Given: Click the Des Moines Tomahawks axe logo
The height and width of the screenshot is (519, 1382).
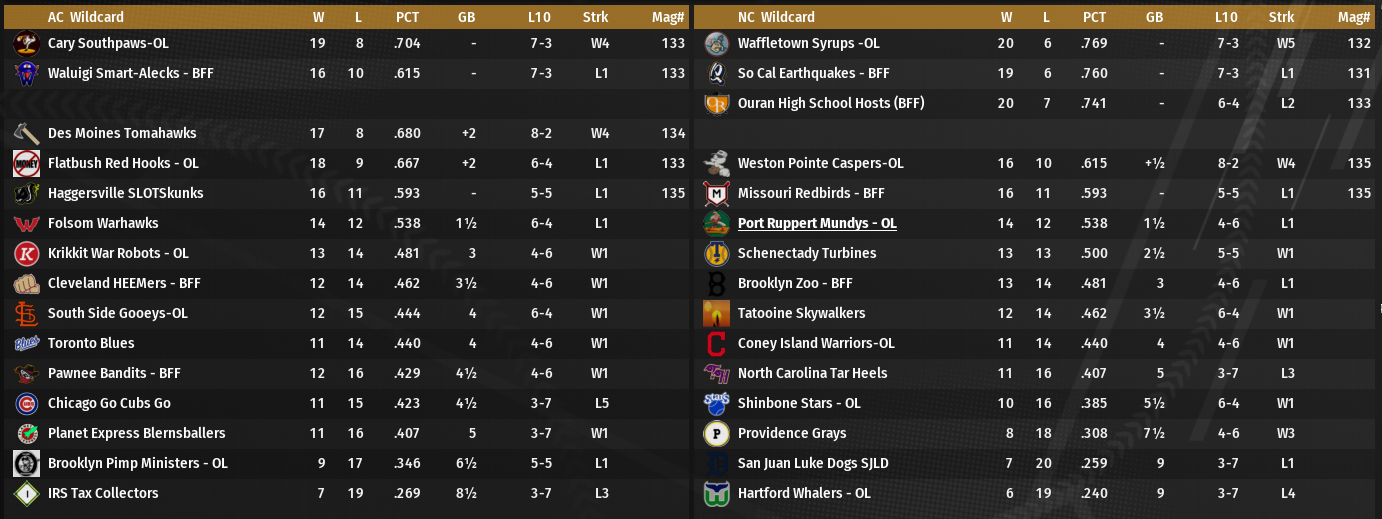Looking at the screenshot, I should point(26,133).
